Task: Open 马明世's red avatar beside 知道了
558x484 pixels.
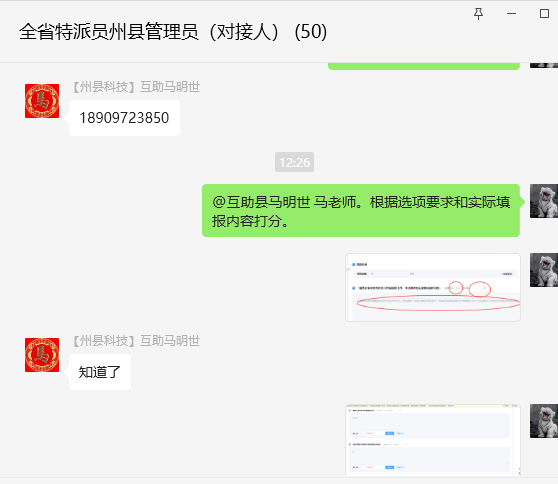Action: tap(42, 355)
